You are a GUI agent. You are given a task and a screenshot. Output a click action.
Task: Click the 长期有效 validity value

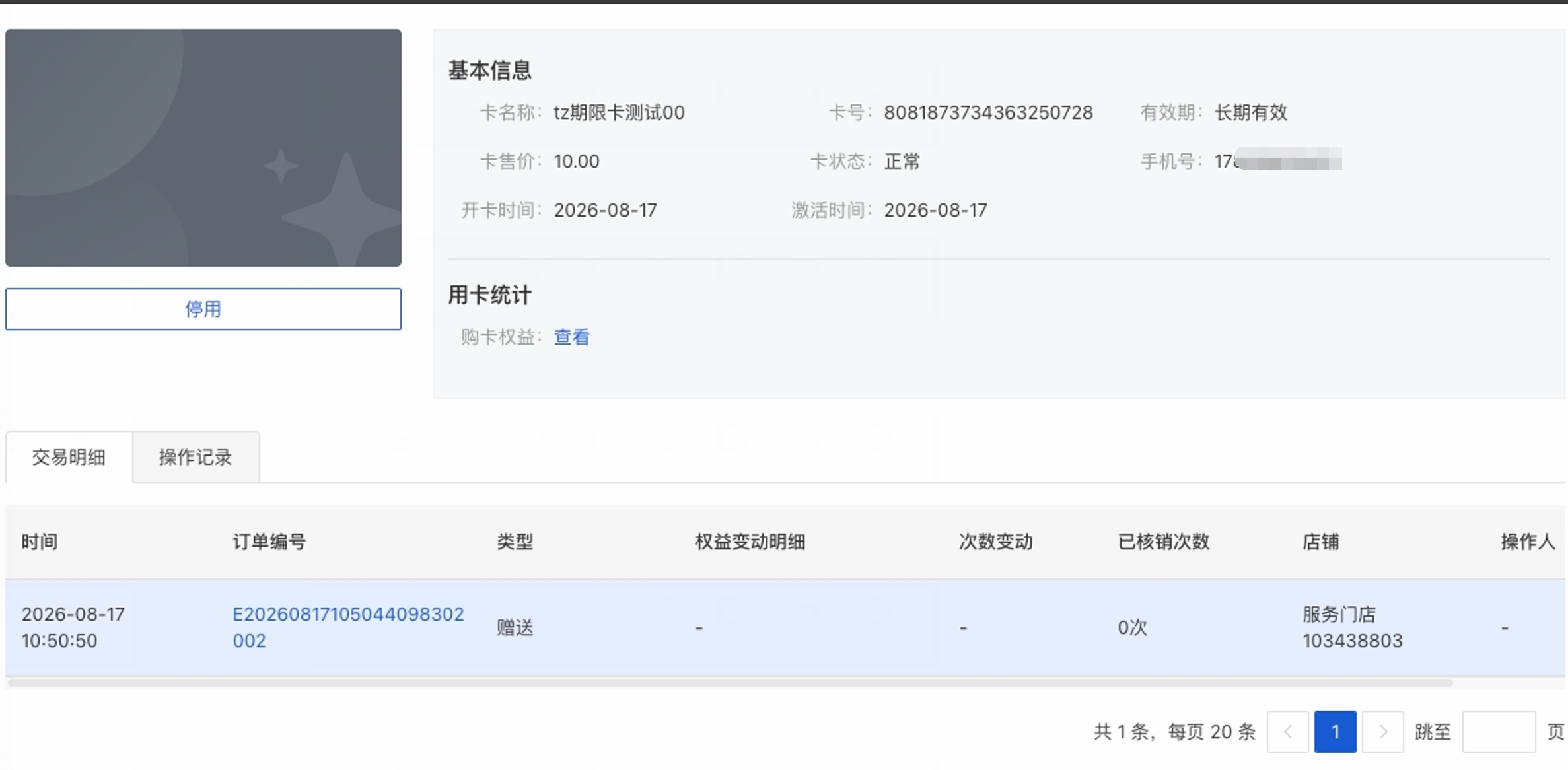pos(1252,113)
